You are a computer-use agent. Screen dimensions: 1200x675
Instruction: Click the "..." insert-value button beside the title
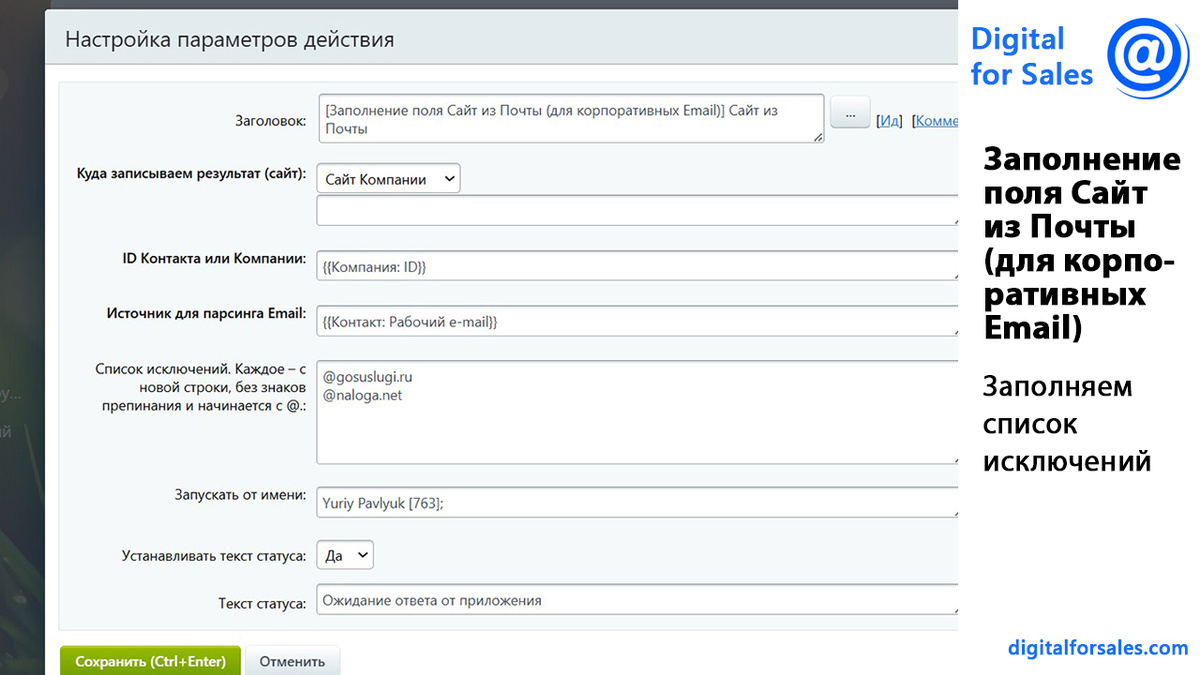click(x=850, y=113)
